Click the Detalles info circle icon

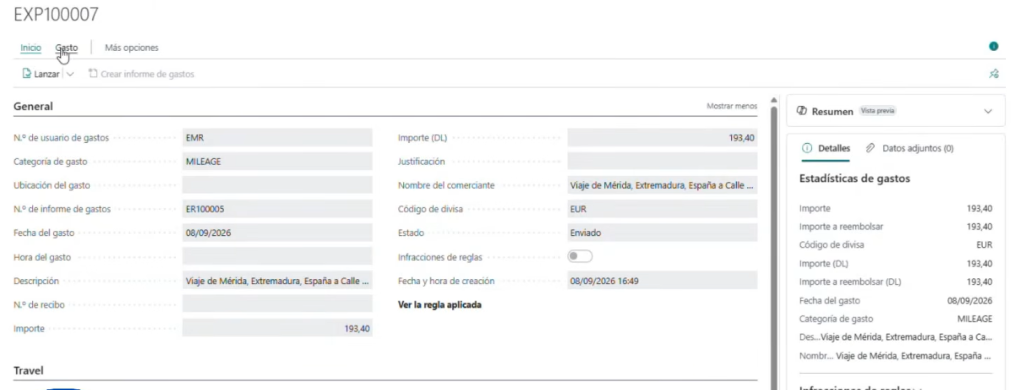pos(807,148)
